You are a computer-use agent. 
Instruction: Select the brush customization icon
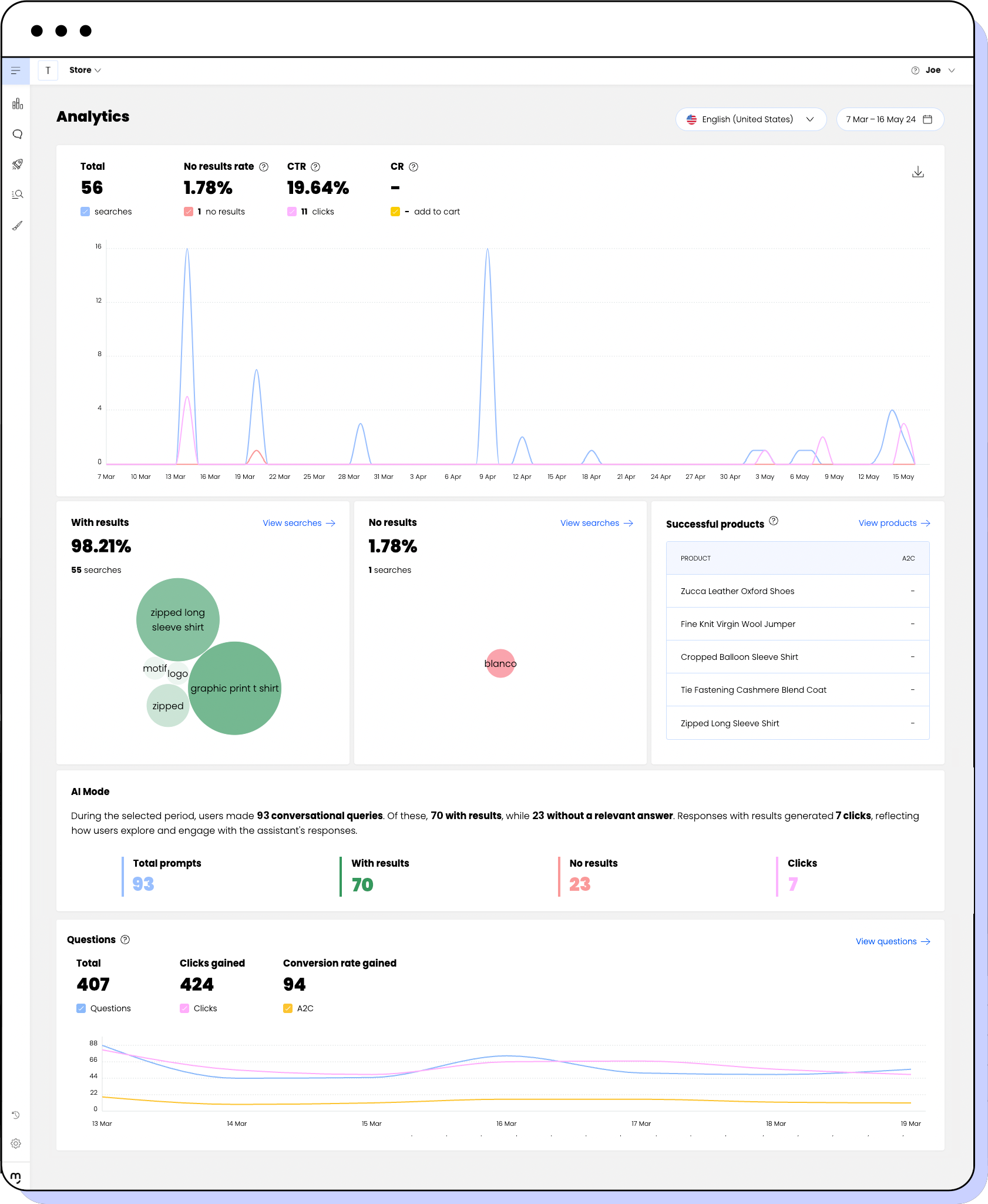pos(17,225)
